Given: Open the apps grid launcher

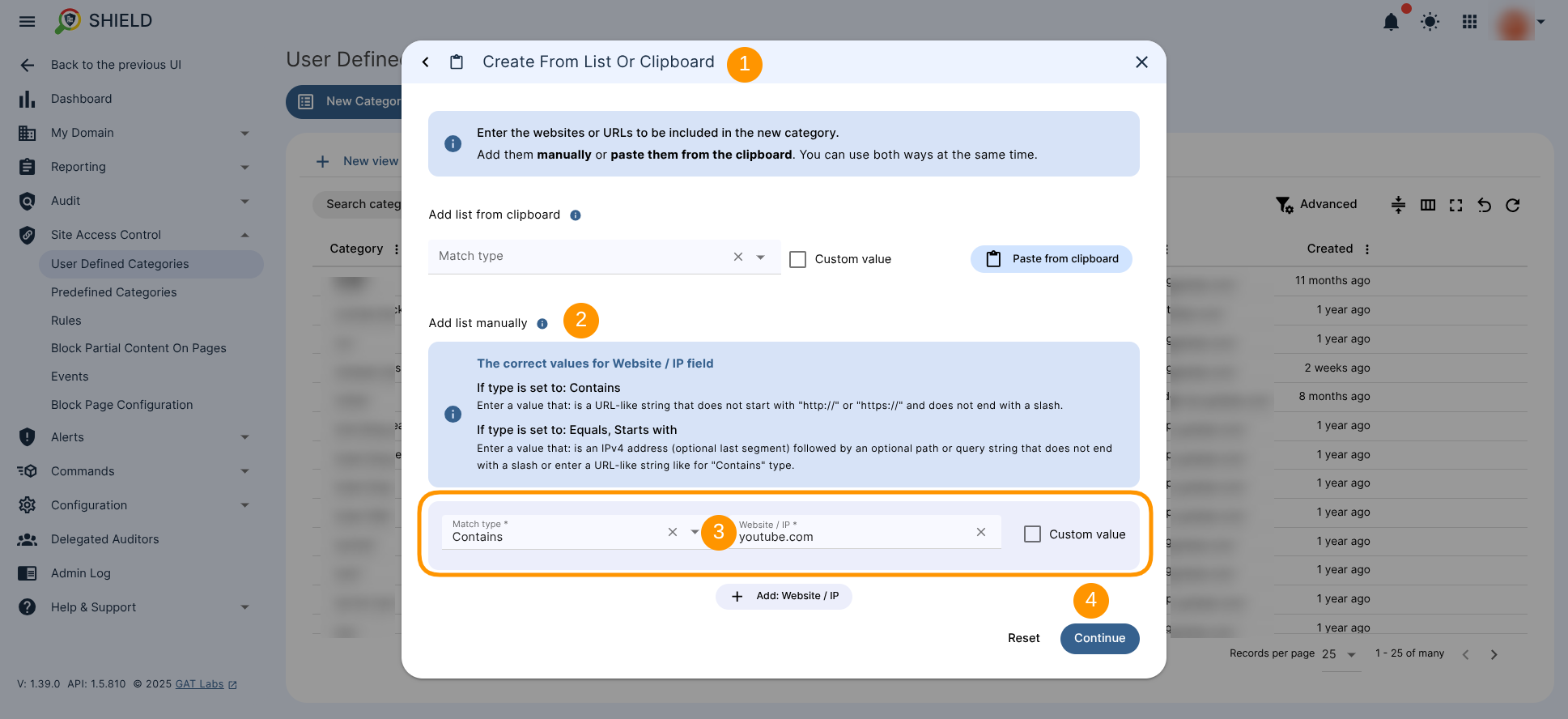Looking at the screenshot, I should coord(1470,22).
